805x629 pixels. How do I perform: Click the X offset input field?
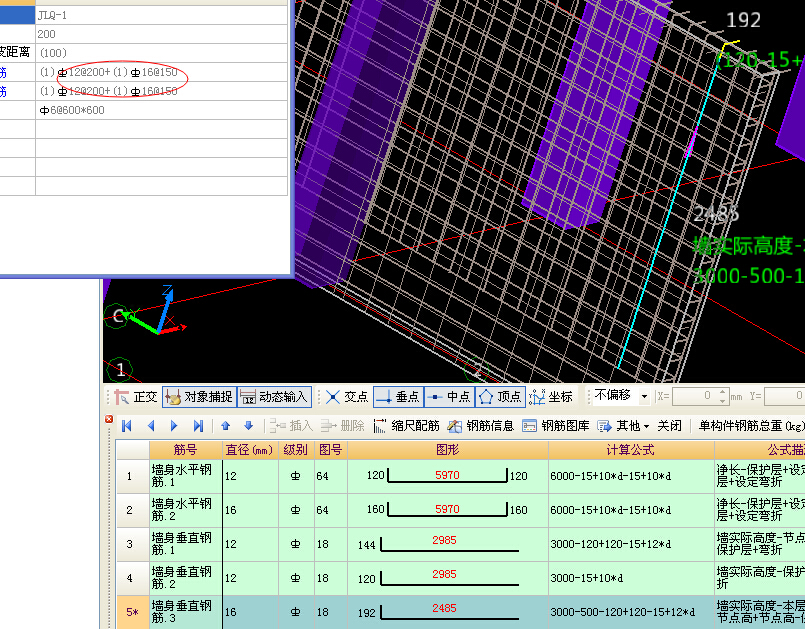tap(695, 396)
